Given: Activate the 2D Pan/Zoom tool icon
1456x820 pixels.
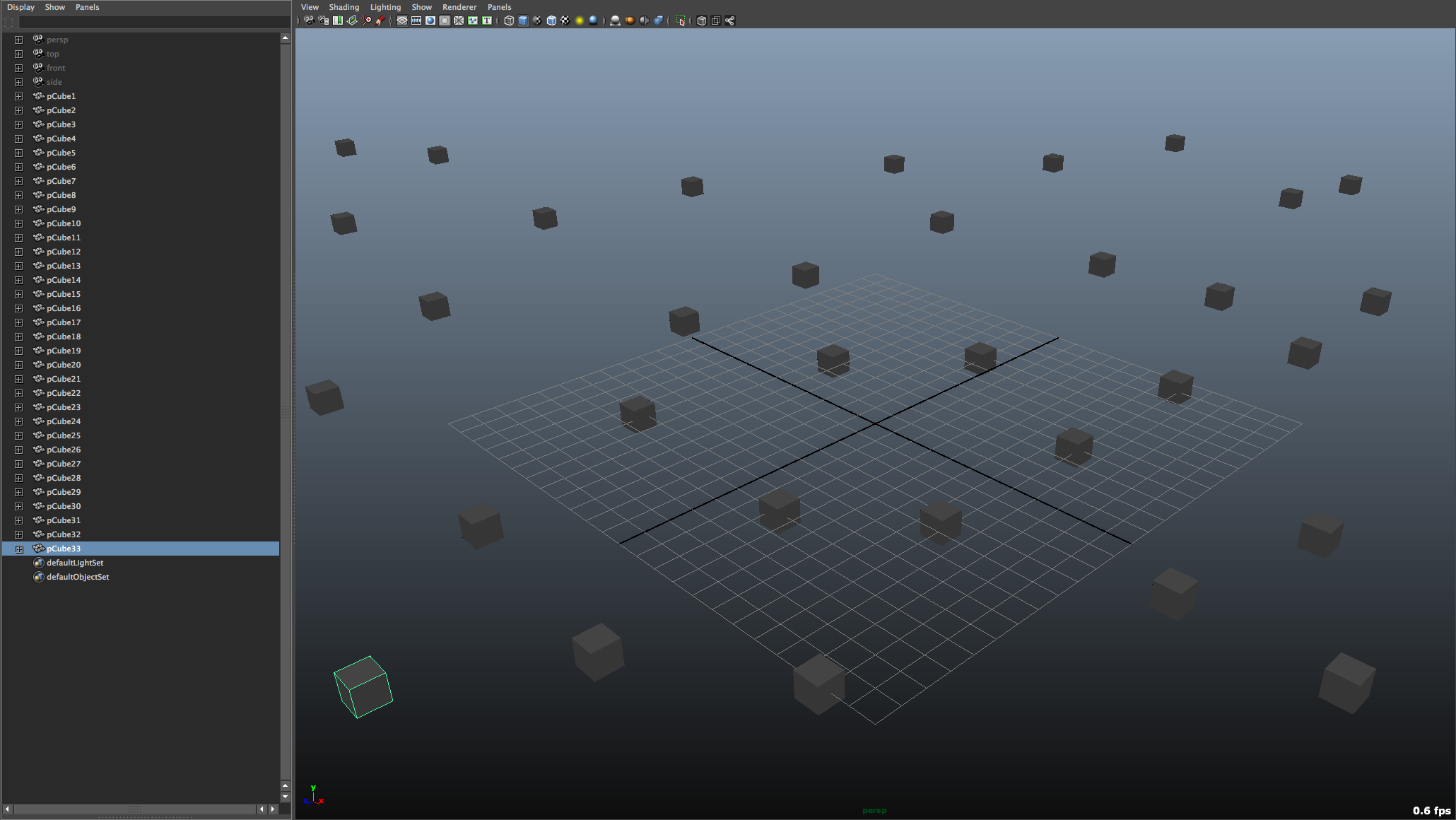Looking at the screenshot, I should (x=367, y=20).
